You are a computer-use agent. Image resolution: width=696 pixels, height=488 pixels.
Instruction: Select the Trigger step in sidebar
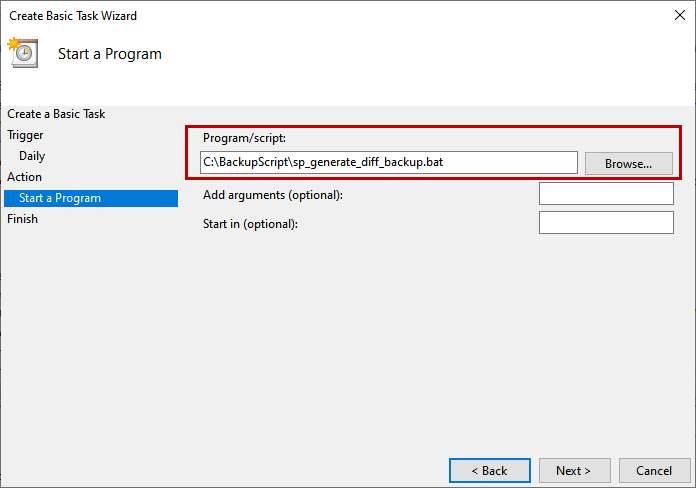26,135
